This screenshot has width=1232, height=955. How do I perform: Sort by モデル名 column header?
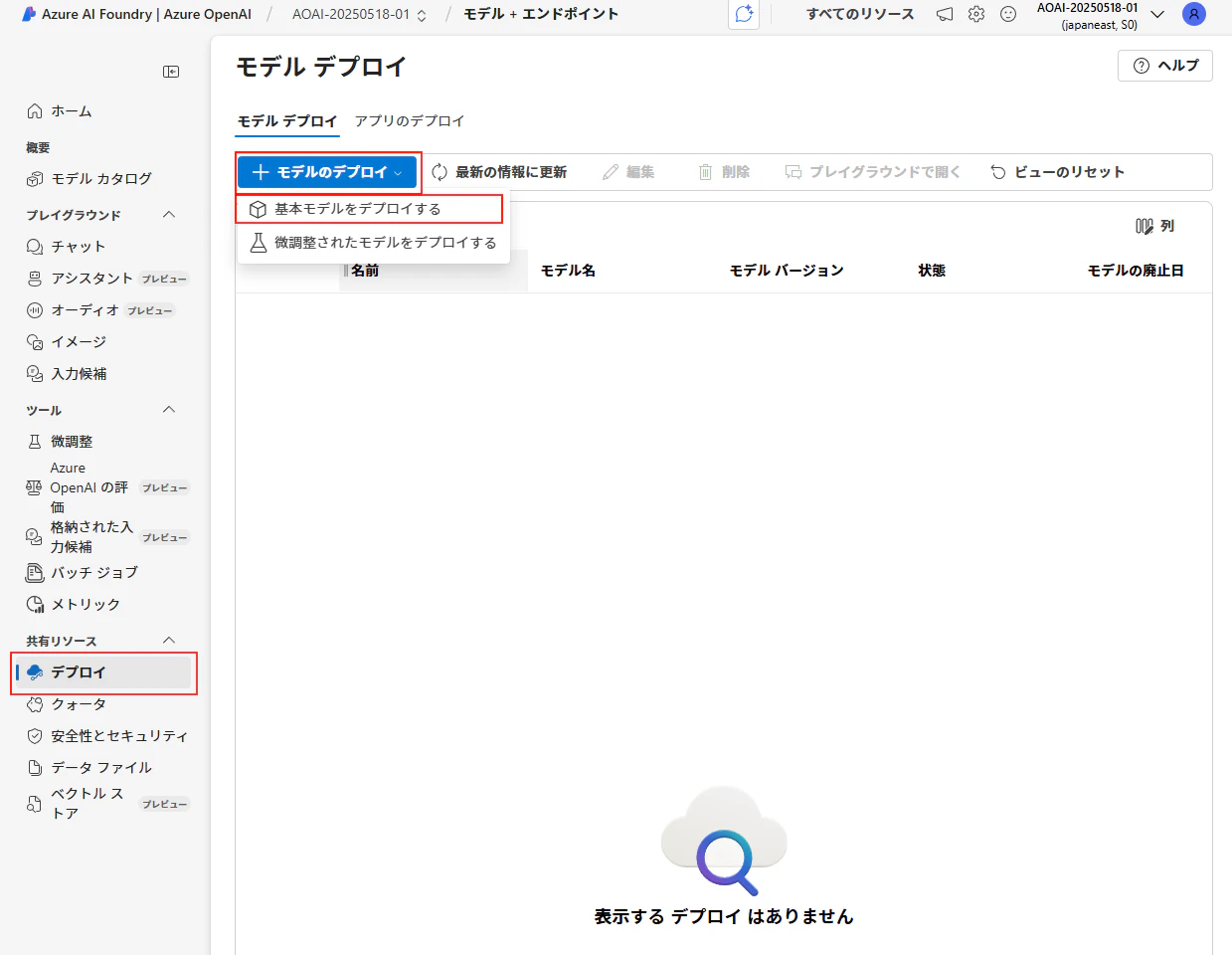[568, 271]
